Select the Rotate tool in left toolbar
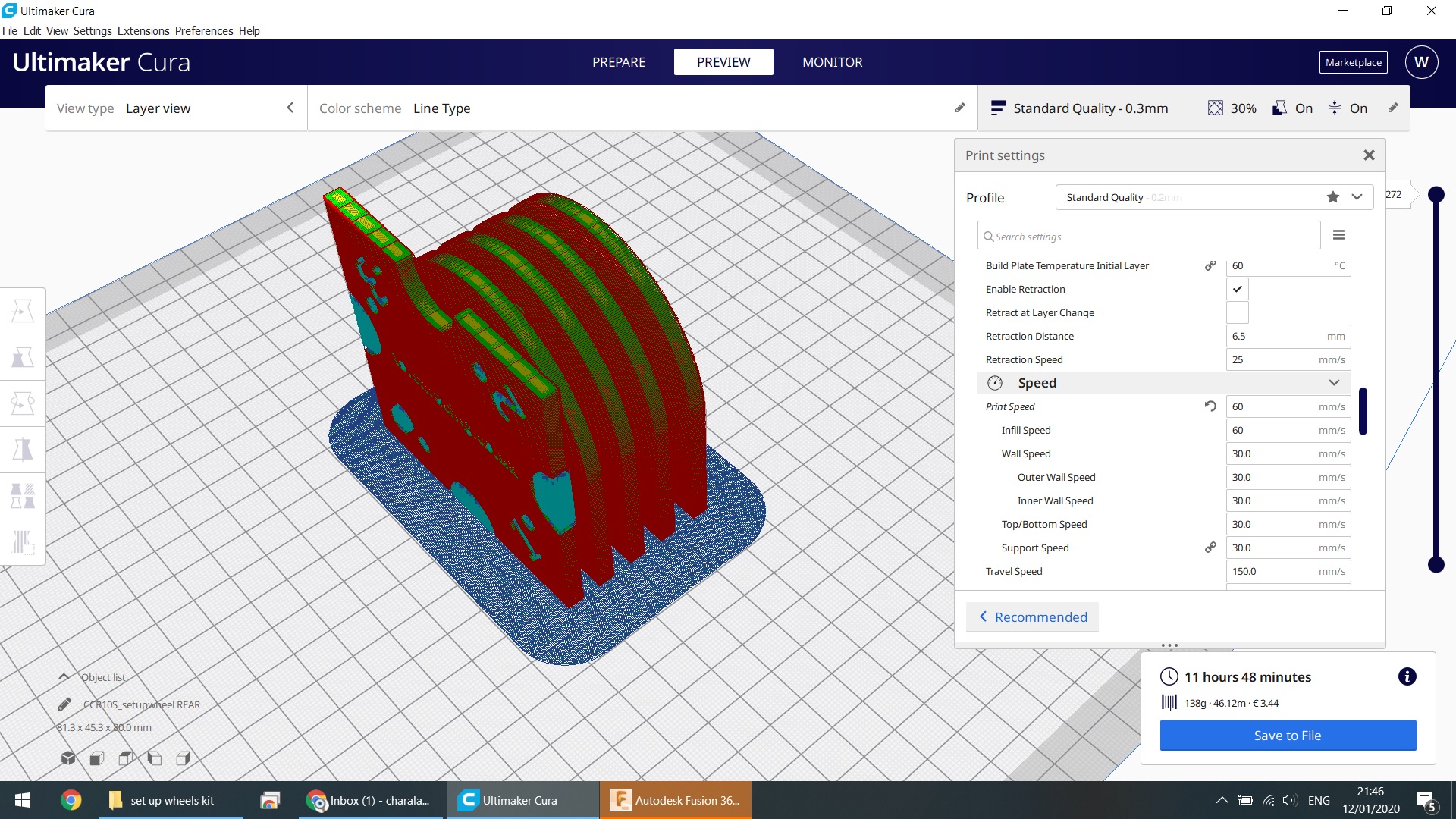Viewport: 1456px width, 819px height. [x=23, y=403]
